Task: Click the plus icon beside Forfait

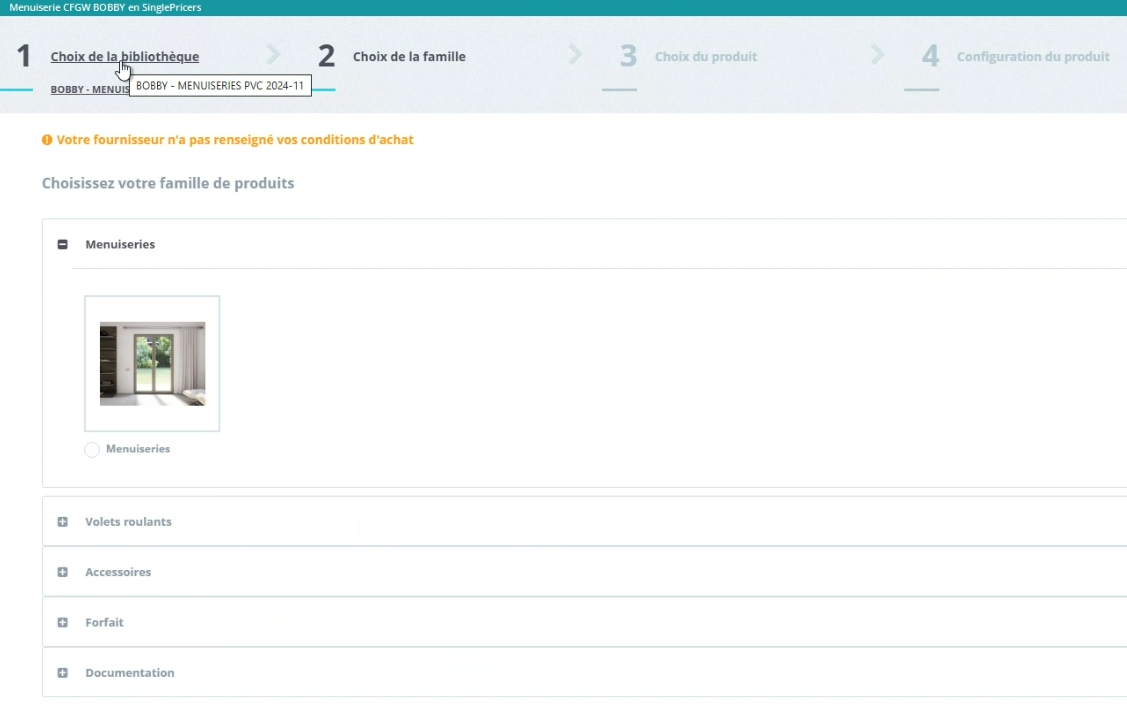Action: [63, 622]
